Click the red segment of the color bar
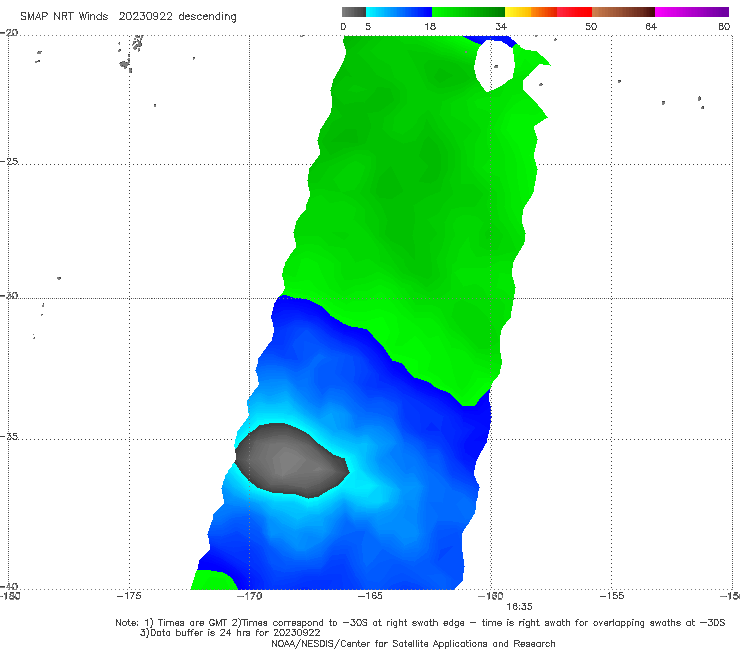Screen dimensions: 740x650 pyautogui.click(x=575, y=12)
